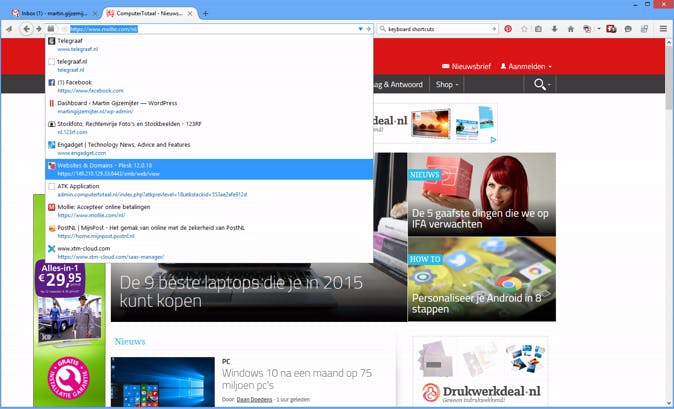Open the address bar history dropdown arrow

(x=361, y=29)
